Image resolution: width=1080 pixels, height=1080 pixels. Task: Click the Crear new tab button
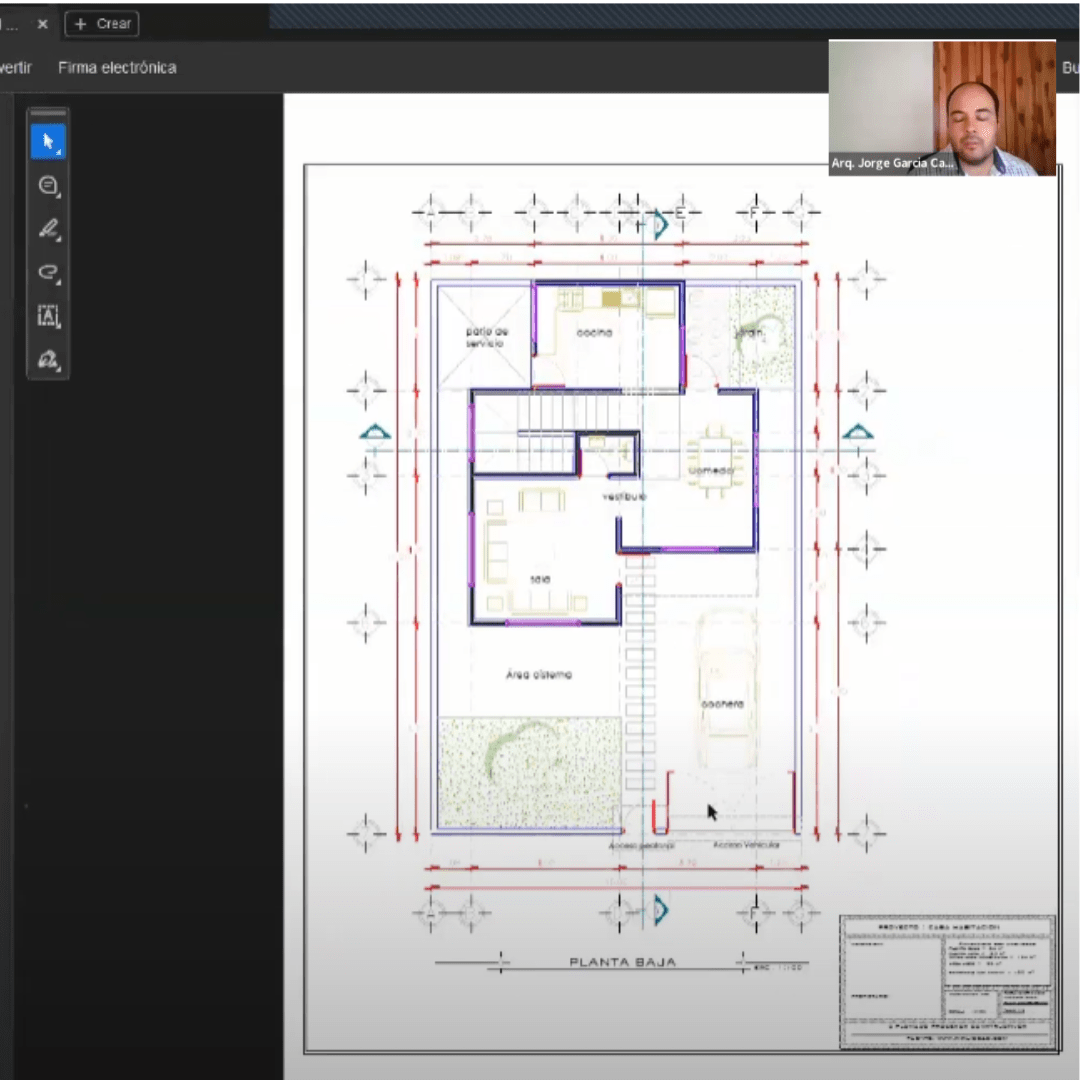pyautogui.click(x=102, y=24)
